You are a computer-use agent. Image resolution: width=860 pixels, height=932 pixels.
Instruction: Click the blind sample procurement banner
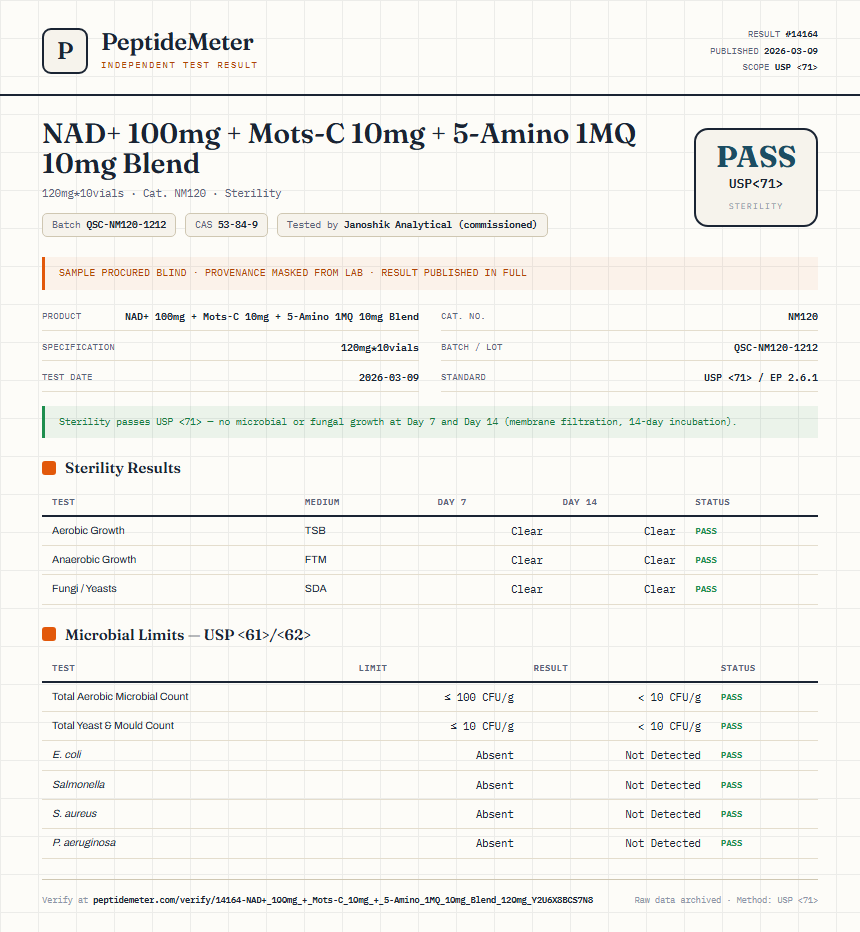pyautogui.click(x=430, y=273)
